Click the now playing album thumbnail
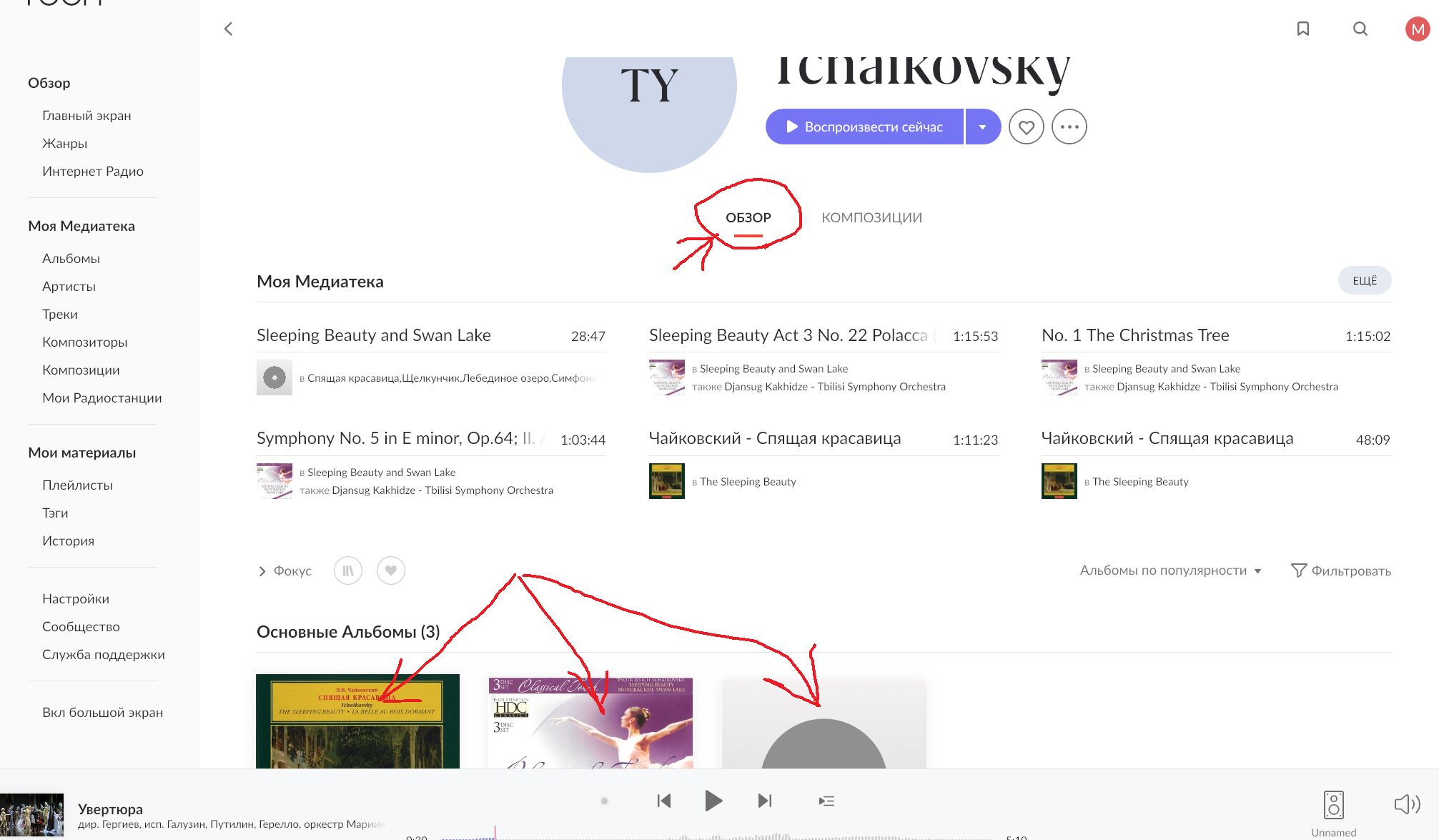 coord(31,815)
